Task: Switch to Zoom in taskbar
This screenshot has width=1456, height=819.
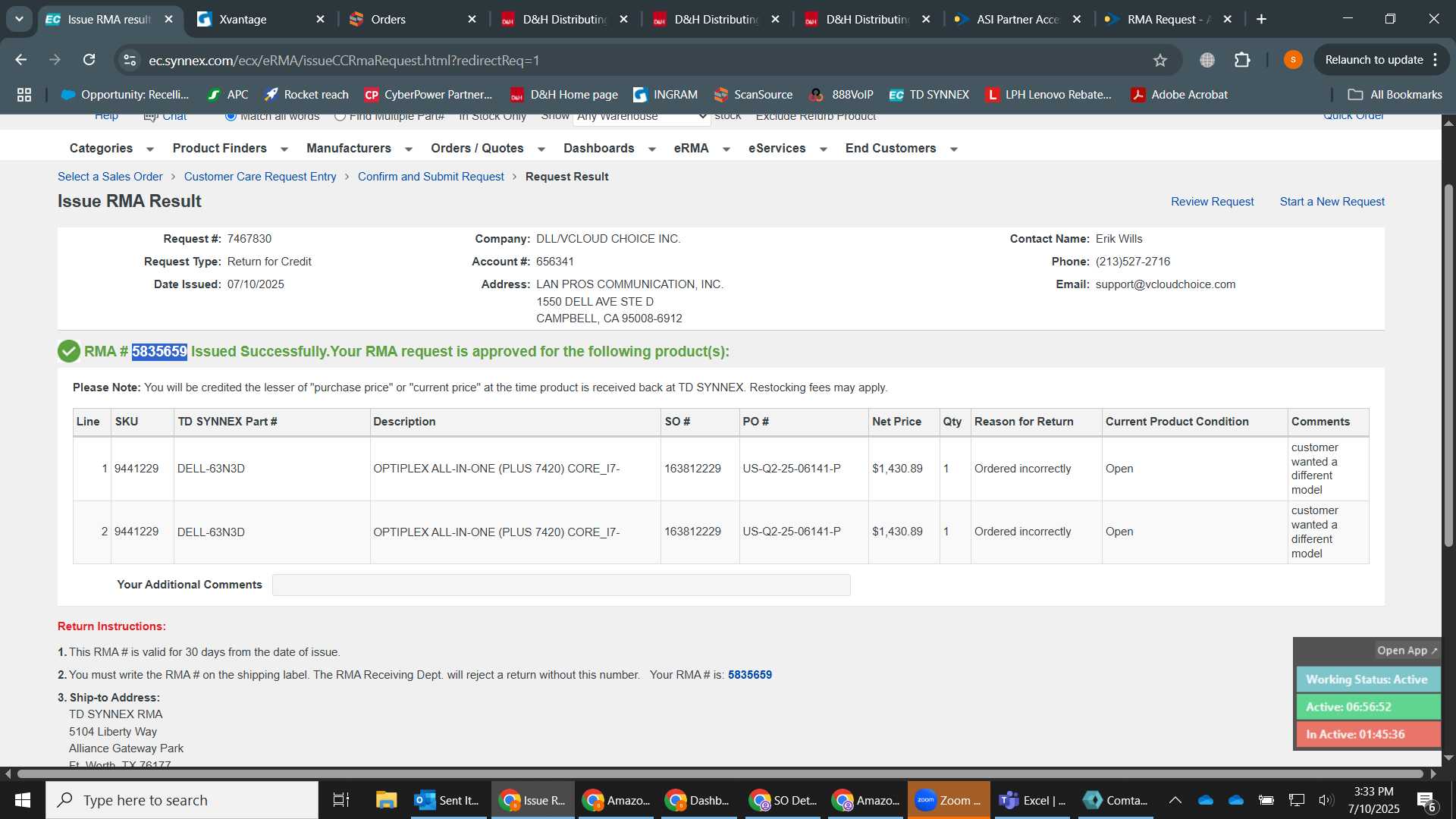Action: point(948,800)
